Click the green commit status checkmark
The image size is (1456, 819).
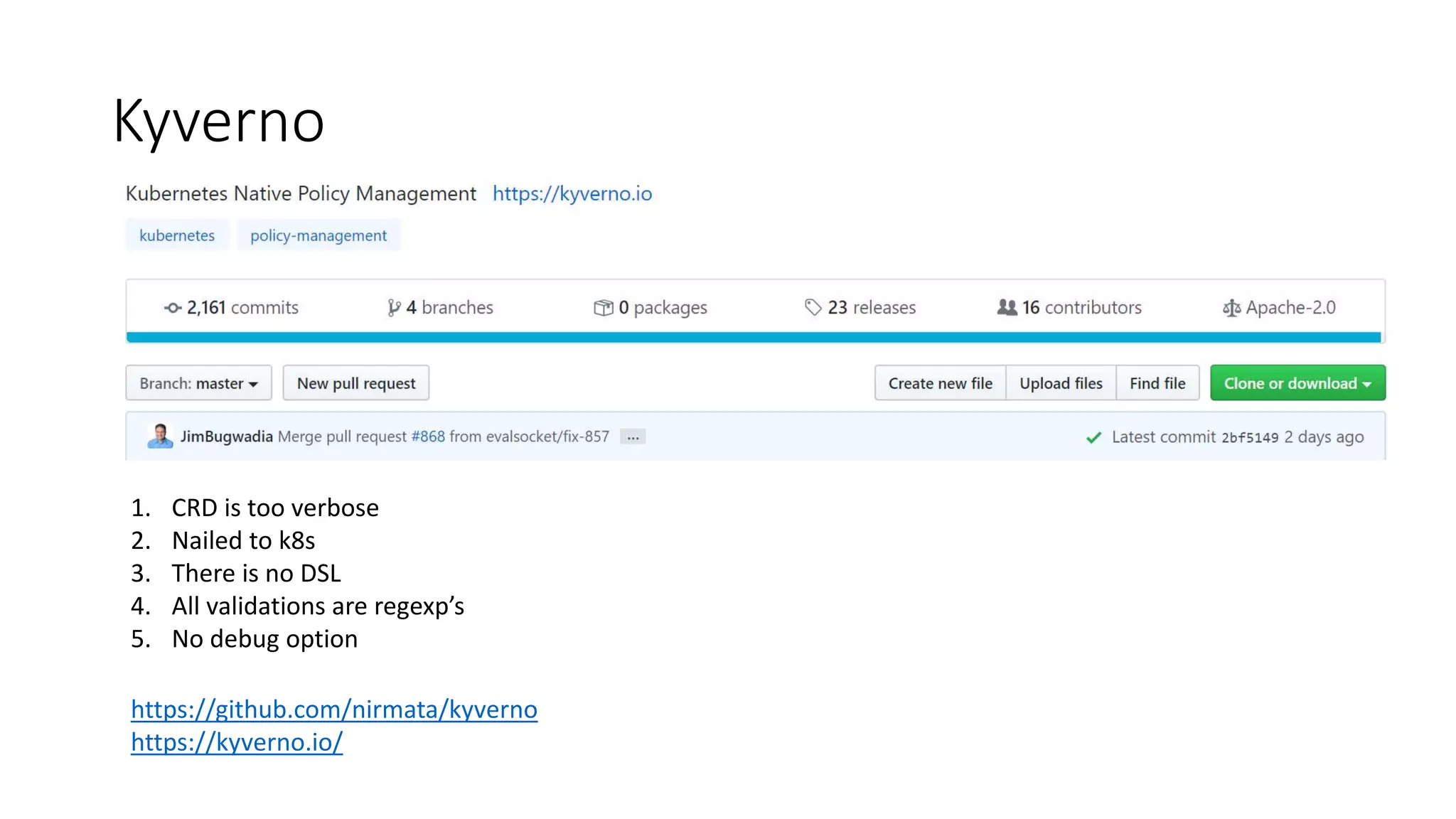point(1093,437)
